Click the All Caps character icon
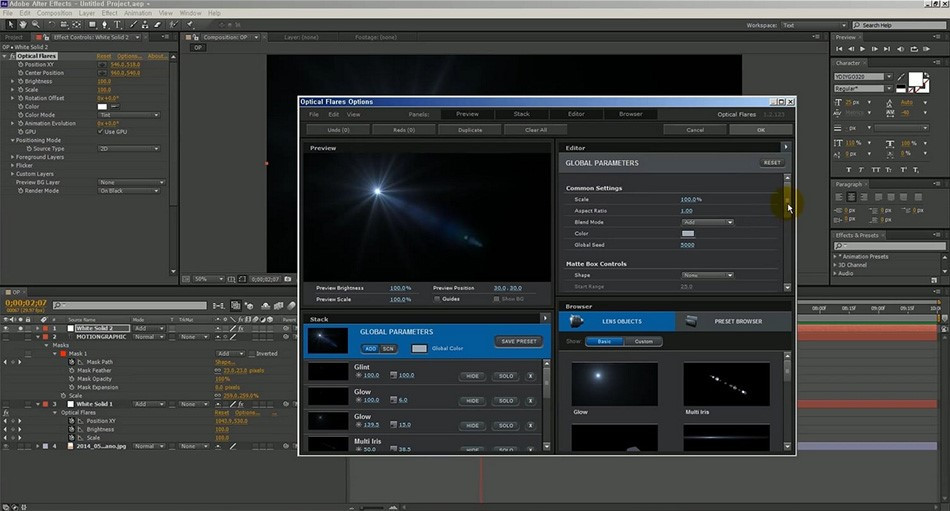 pos(876,170)
